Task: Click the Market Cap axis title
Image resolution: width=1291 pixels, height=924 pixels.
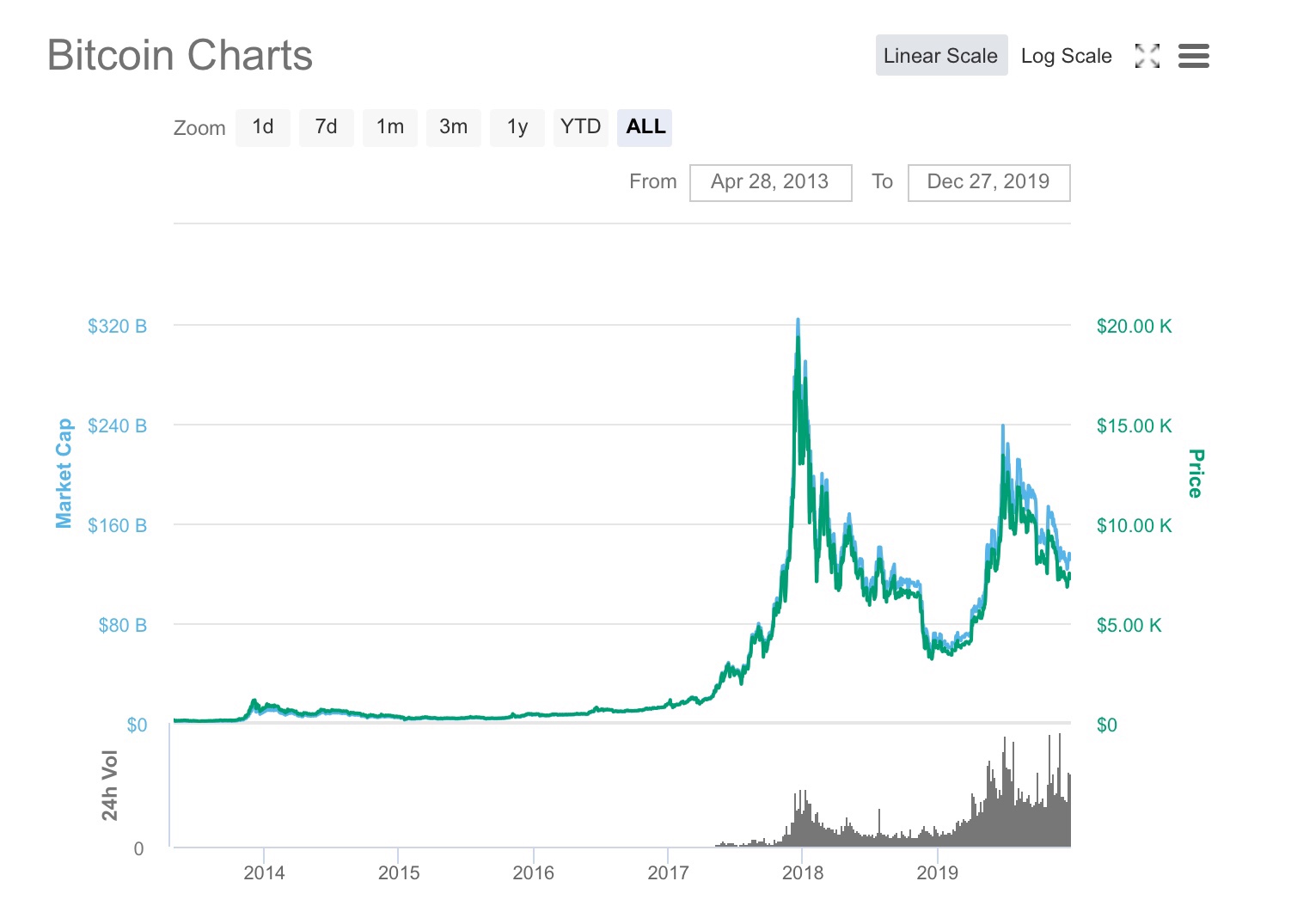Action: [x=64, y=473]
